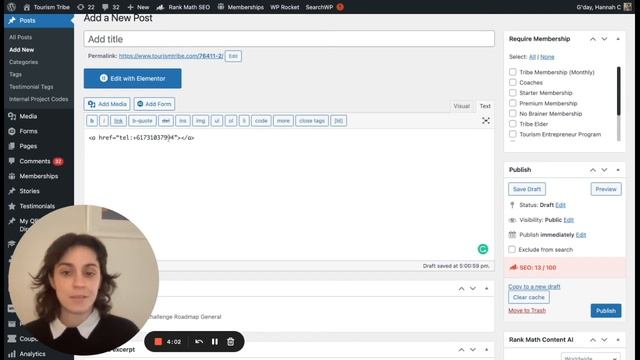Viewport: 640px width, 360px height.
Task: Check the Coaches membership box
Action: (x=513, y=82)
